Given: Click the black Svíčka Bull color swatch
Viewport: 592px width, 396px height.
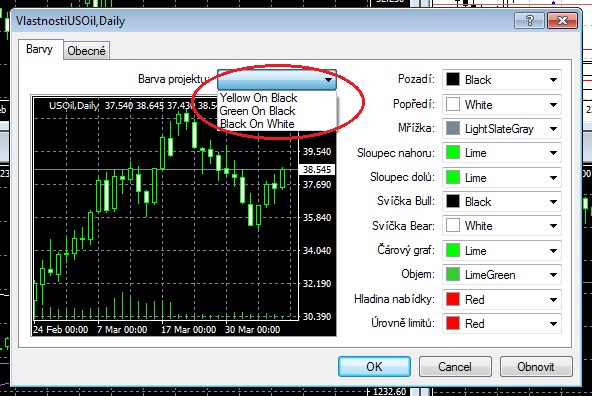Looking at the screenshot, I should 453,201.
